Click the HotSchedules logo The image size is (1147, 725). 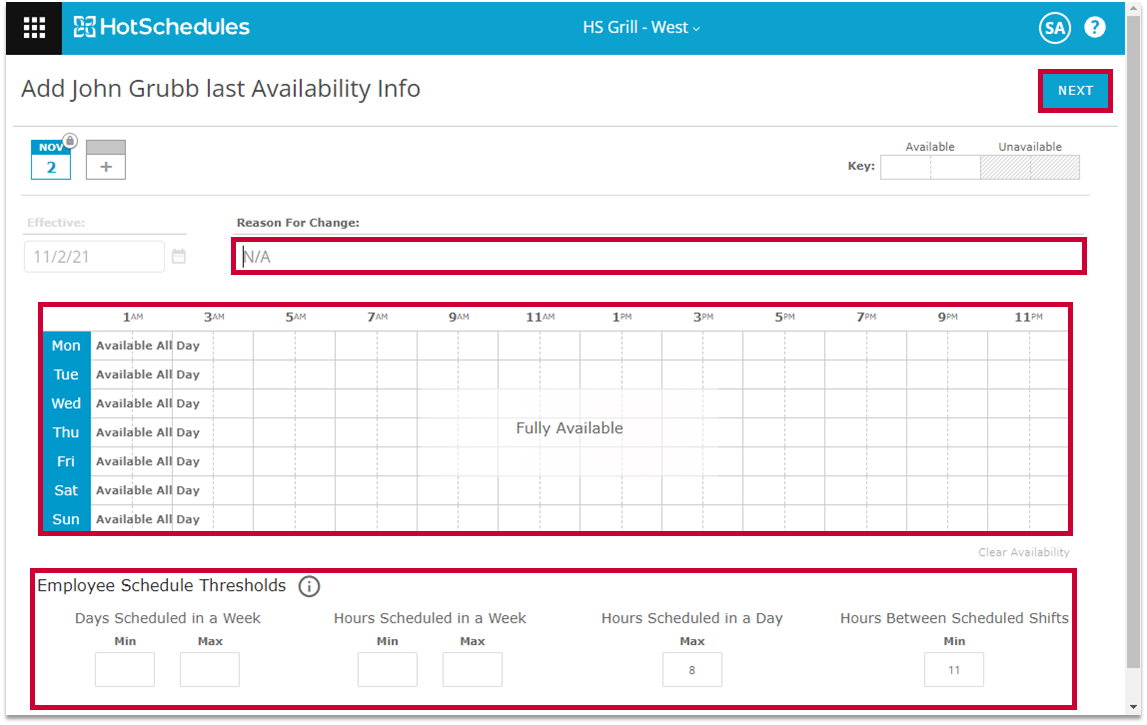point(162,27)
